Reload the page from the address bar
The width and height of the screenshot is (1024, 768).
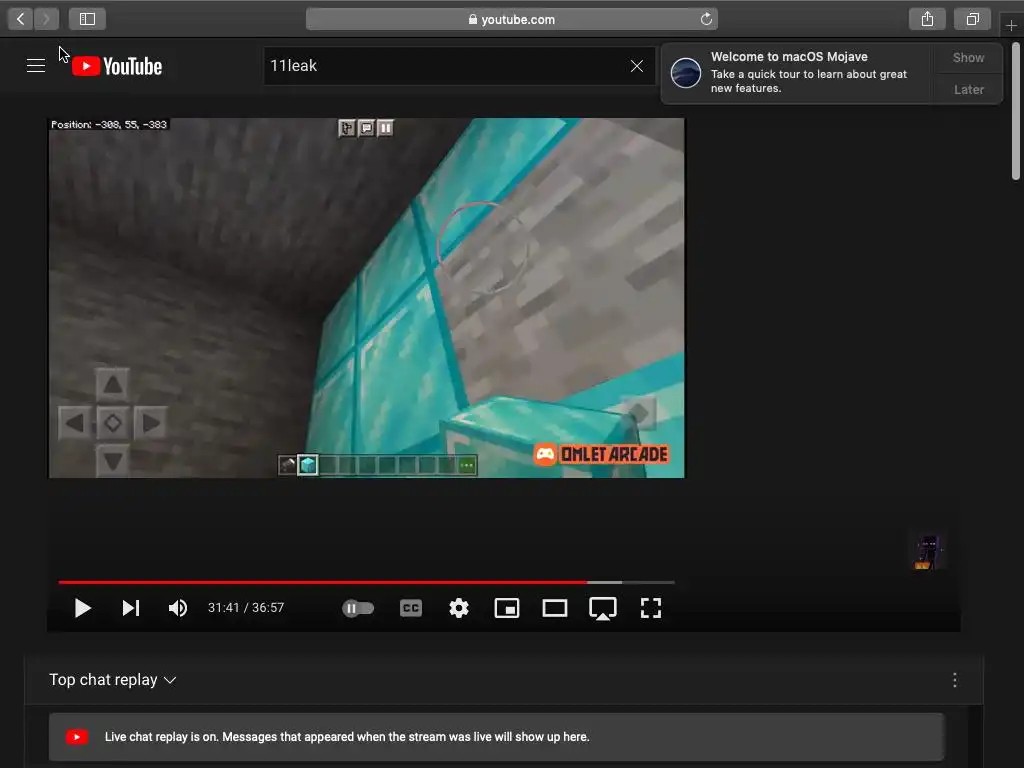706,19
